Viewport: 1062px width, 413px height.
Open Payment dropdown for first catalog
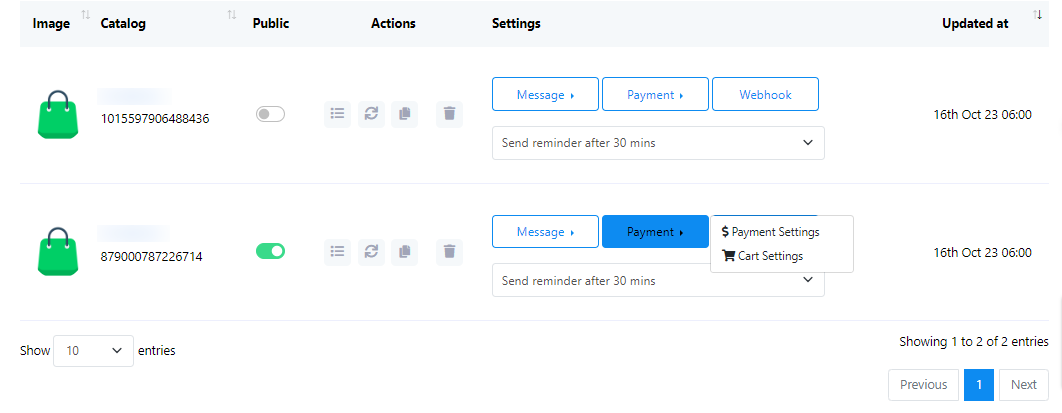point(655,95)
